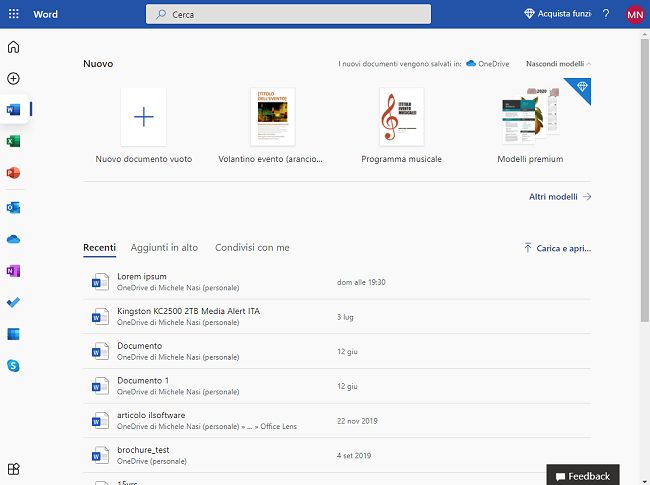Click the help question mark icon

[606, 14]
